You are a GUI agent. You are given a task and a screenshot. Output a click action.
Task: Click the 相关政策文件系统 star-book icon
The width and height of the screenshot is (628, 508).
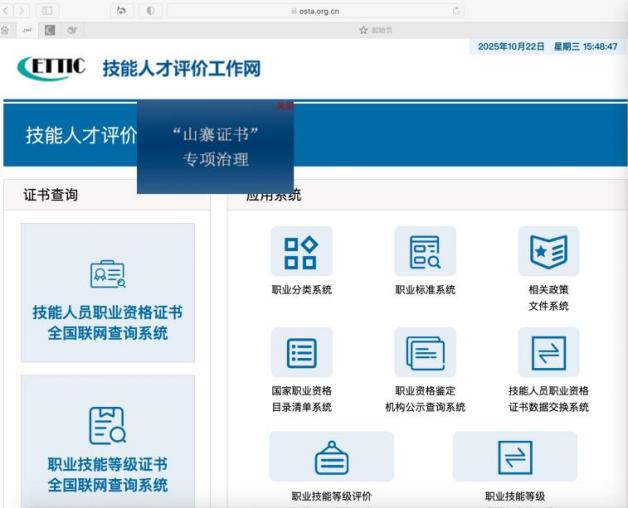click(548, 252)
